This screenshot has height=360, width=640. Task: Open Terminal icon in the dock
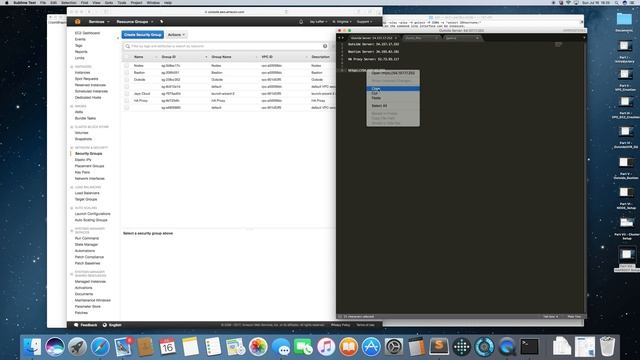(529, 347)
